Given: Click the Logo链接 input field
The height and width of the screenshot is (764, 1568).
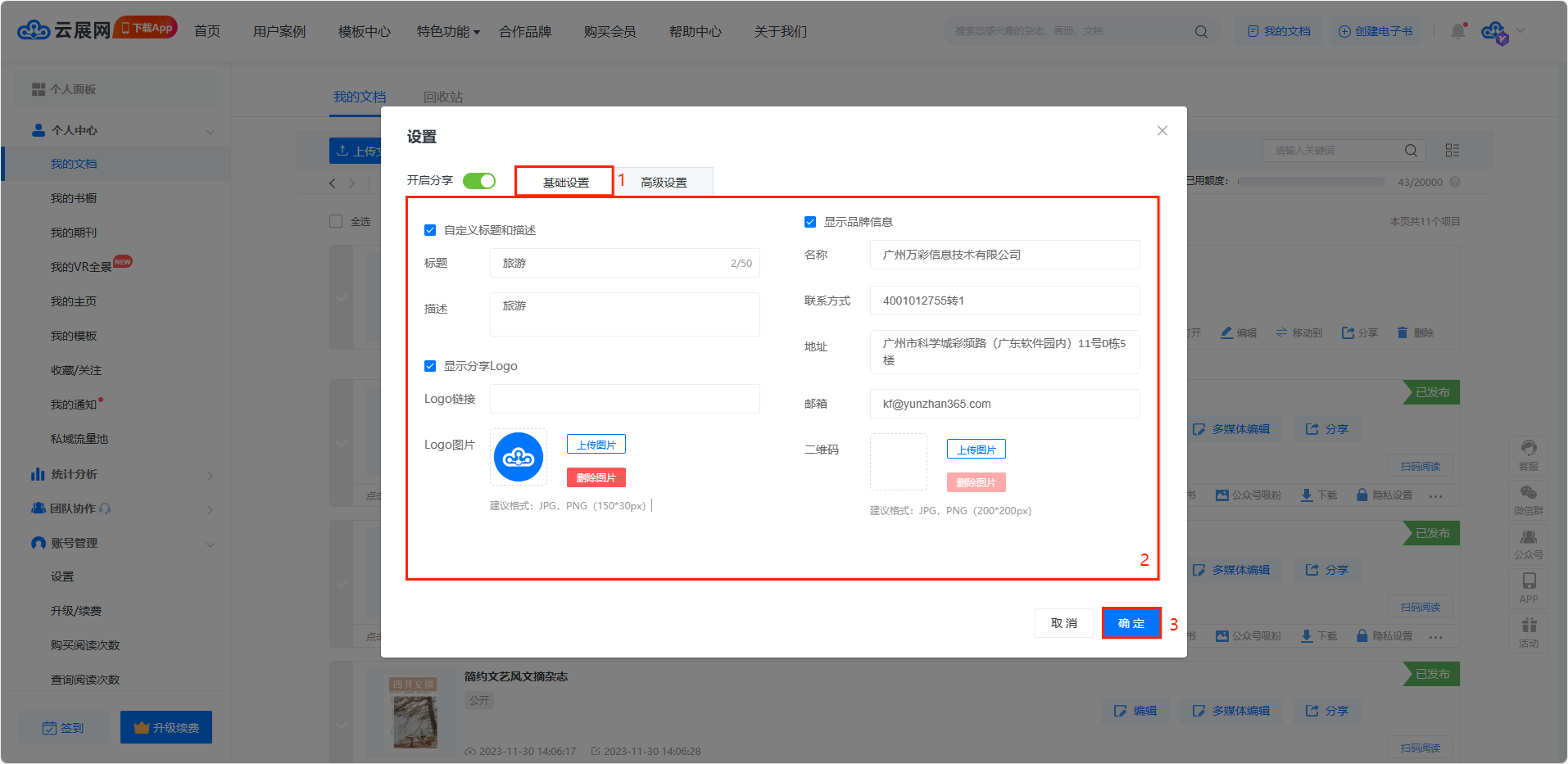Looking at the screenshot, I should (x=624, y=399).
